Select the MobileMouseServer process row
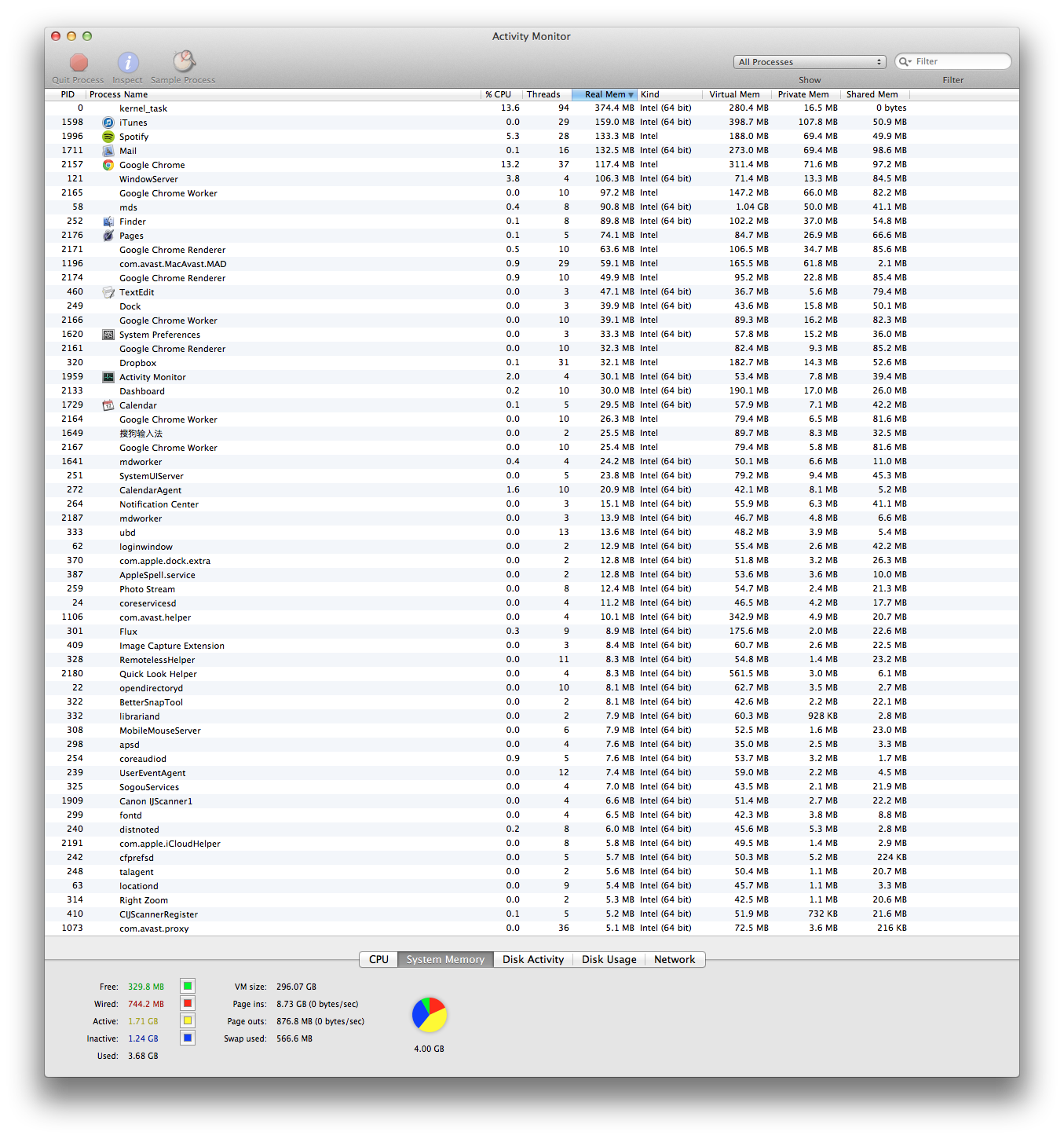The image size is (1064, 1139). tap(532, 731)
